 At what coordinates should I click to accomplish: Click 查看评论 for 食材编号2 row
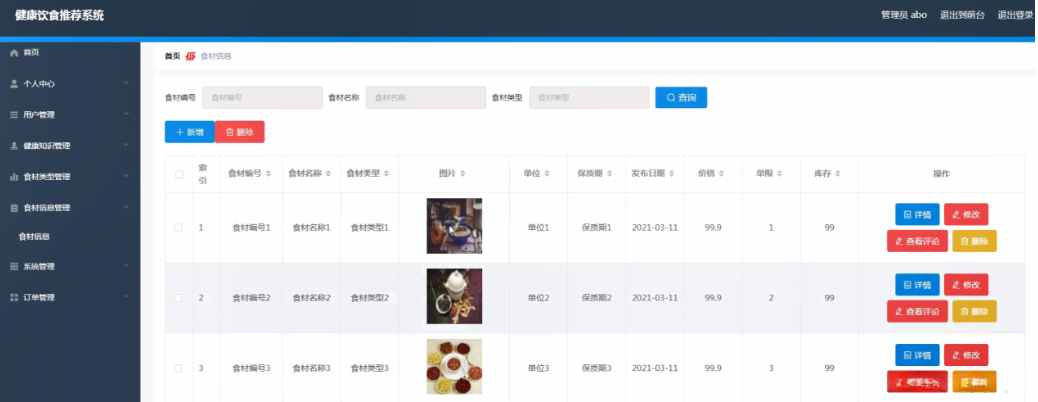917,311
